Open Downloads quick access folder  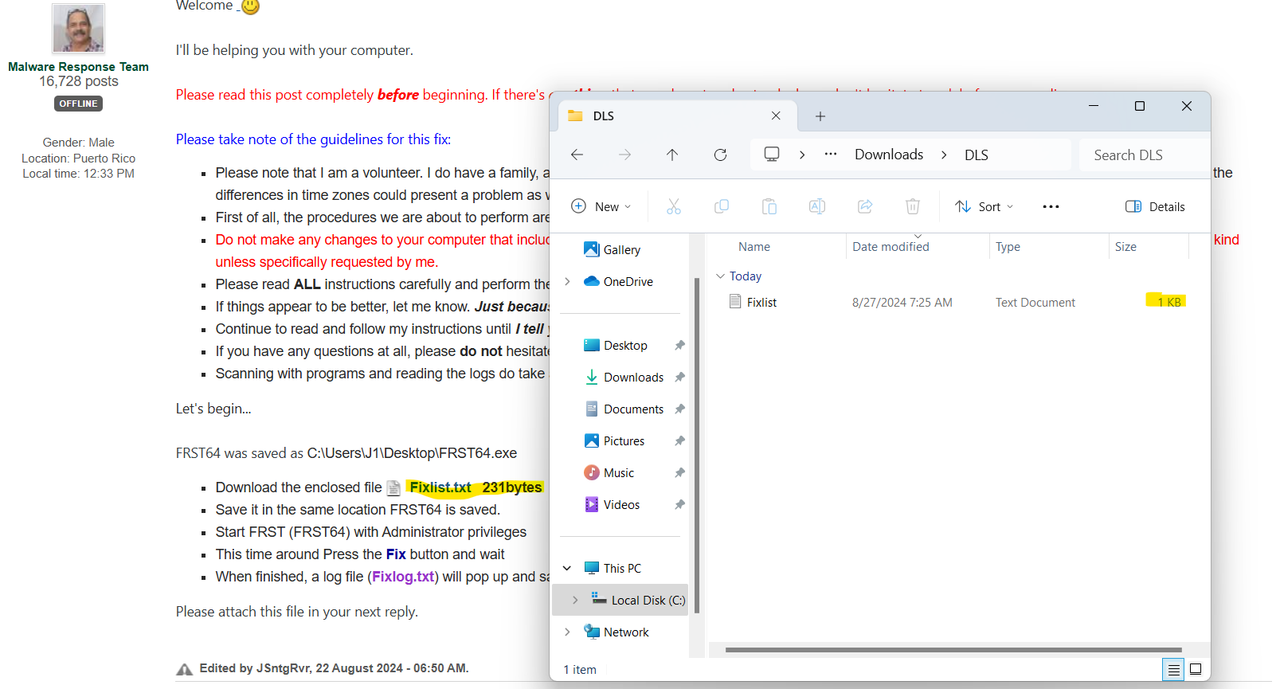tap(623, 377)
